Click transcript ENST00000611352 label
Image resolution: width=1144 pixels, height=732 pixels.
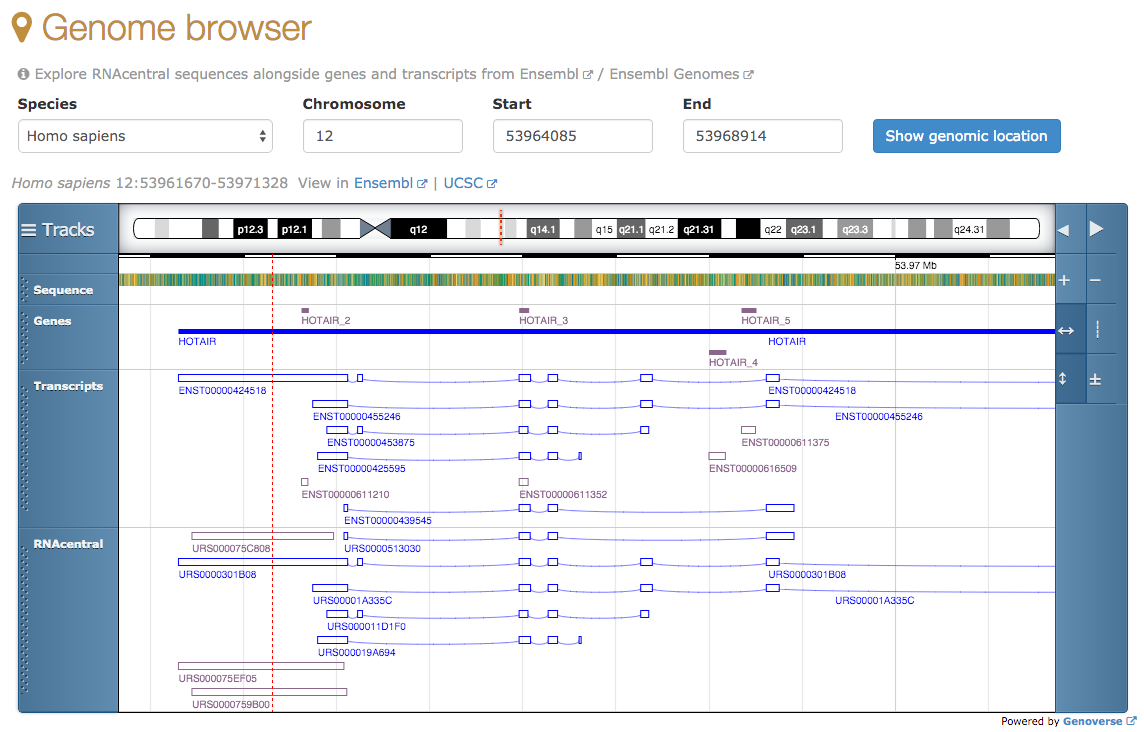563,494
